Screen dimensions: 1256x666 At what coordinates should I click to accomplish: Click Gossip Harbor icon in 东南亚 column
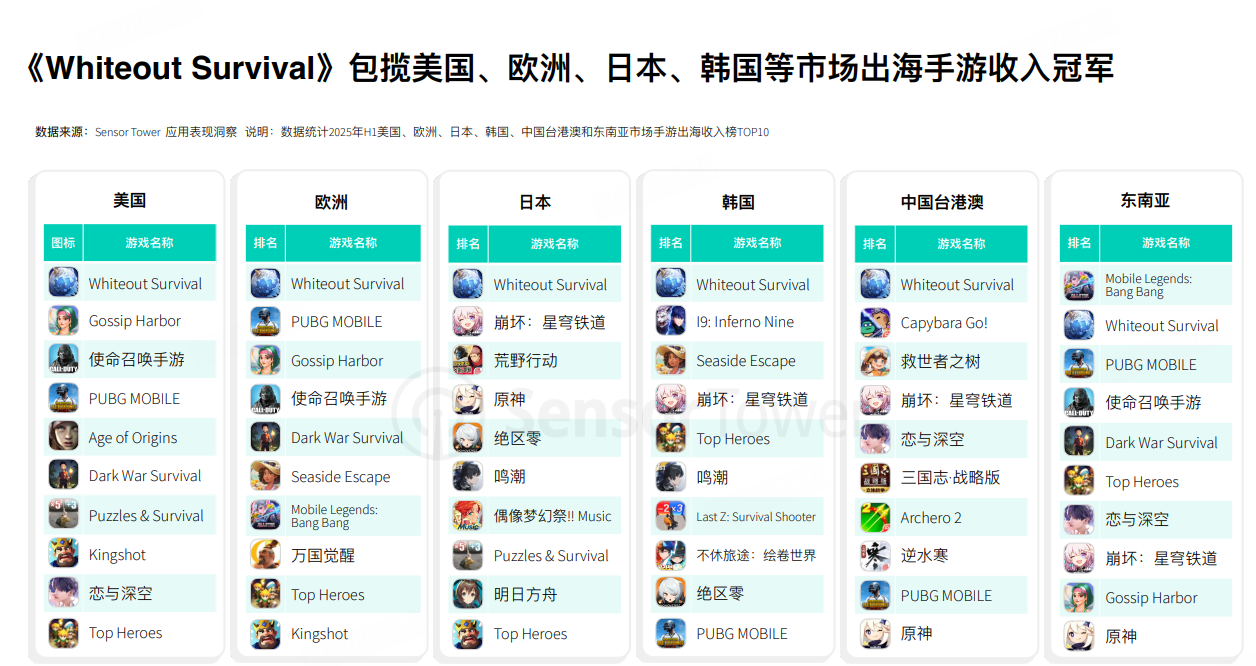[1079, 597]
